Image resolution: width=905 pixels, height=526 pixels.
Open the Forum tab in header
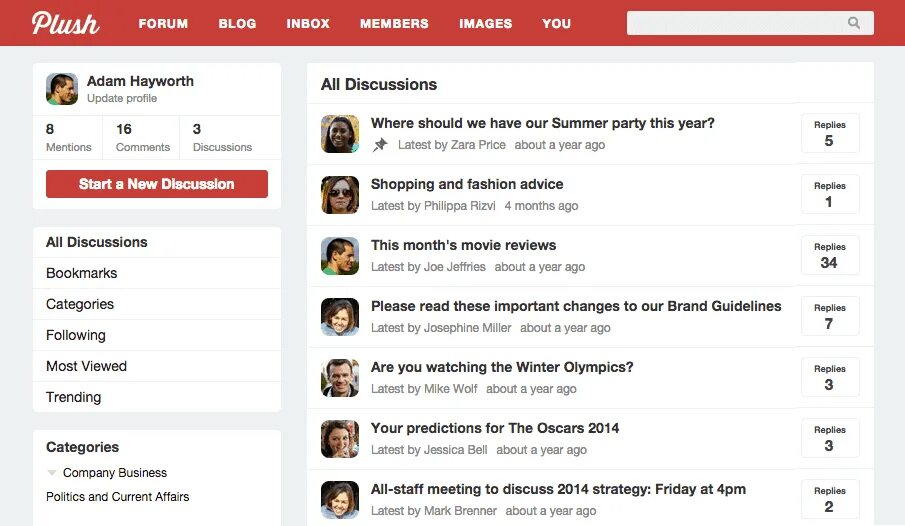click(163, 24)
